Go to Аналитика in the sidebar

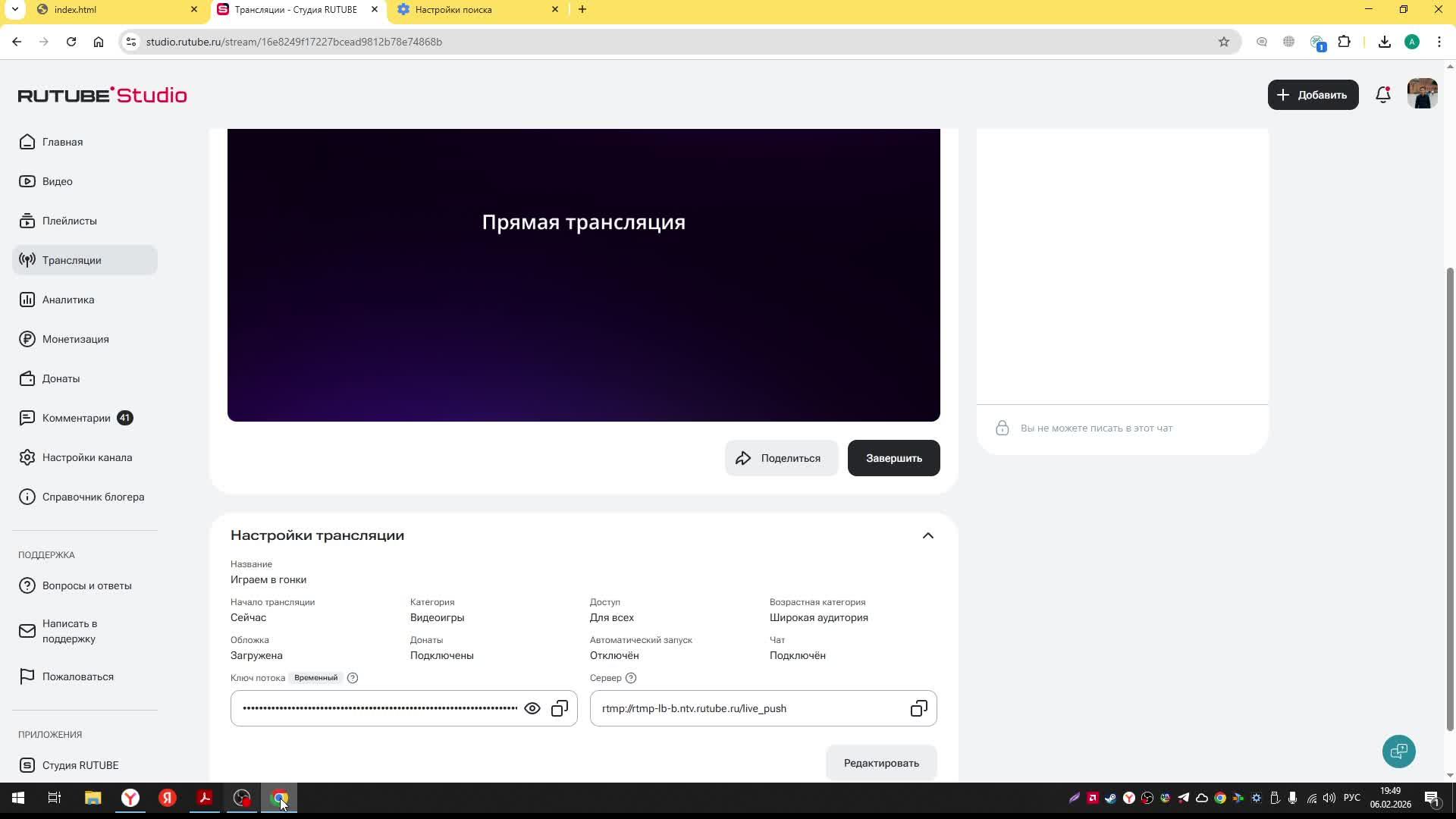point(68,300)
